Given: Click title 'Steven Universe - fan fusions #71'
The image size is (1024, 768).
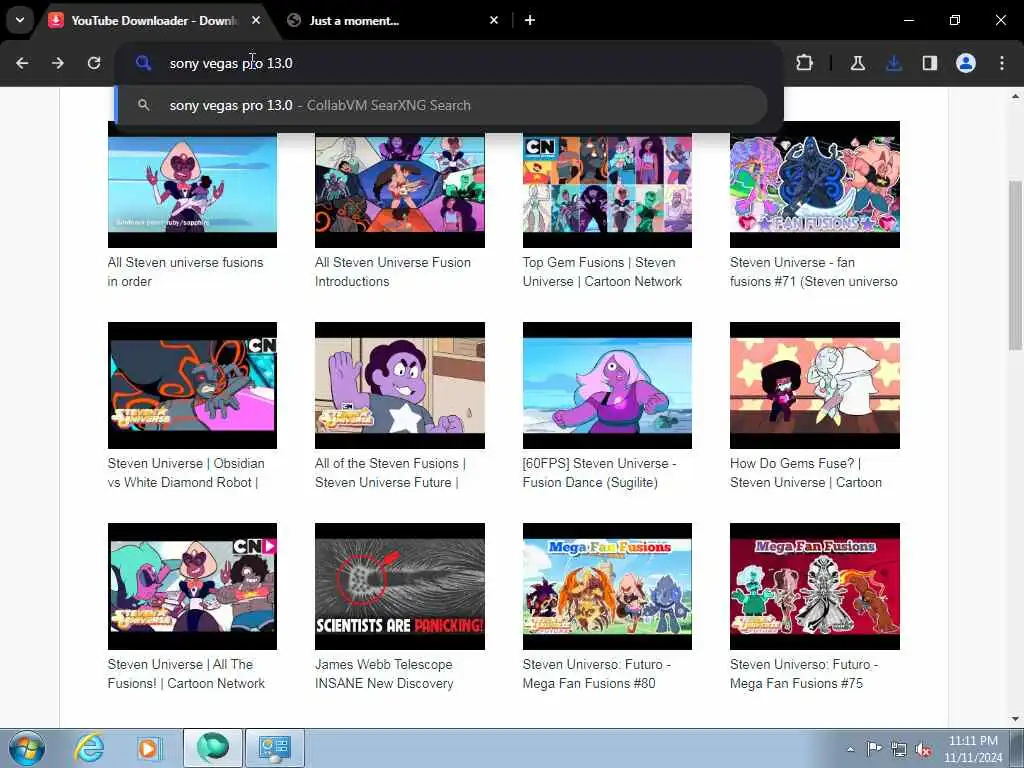Looking at the screenshot, I should point(814,272).
